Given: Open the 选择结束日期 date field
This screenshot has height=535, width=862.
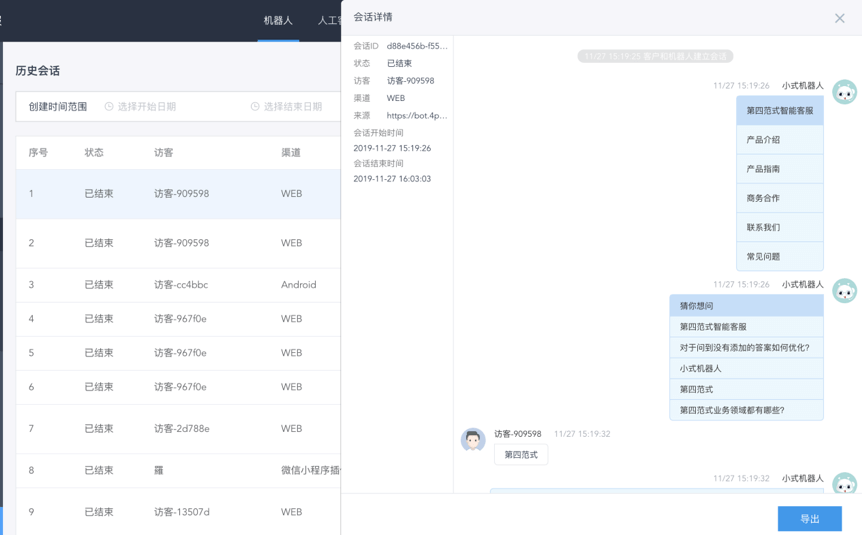Looking at the screenshot, I should [292, 107].
